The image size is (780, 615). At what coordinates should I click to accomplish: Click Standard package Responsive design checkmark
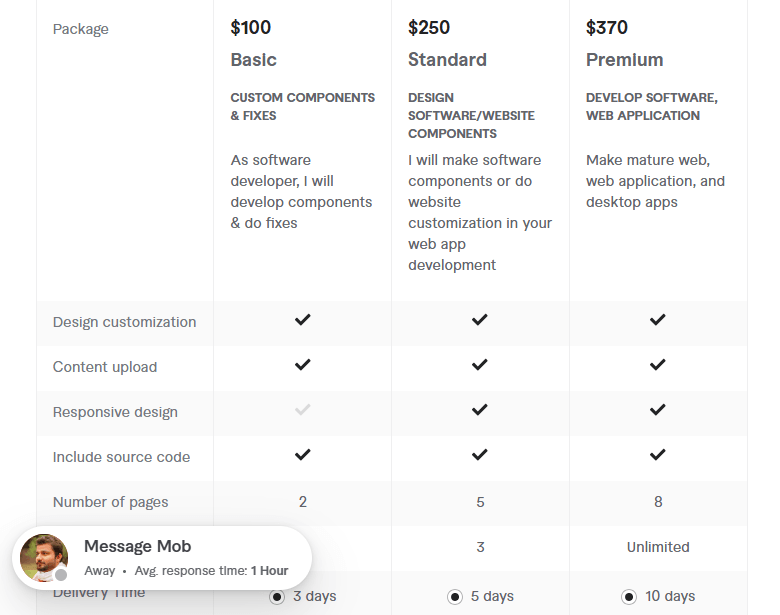(480, 410)
